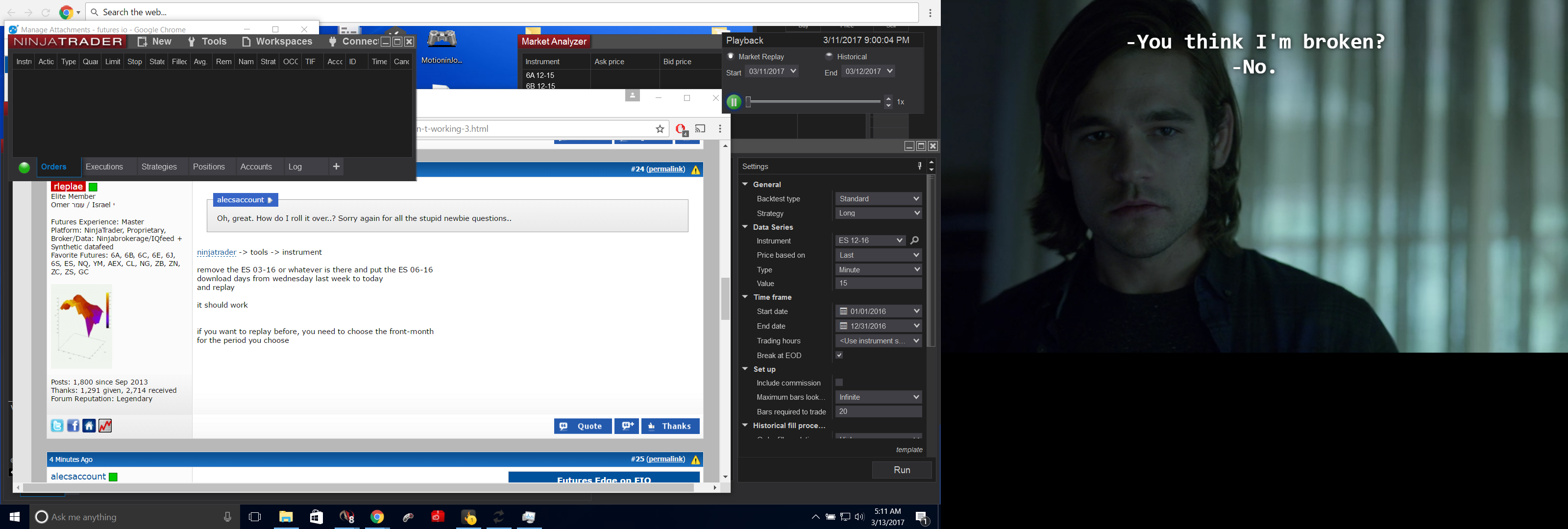Collapse the Time frame section
The height and width of the screenshot is (529, 1568).
point(745,297)
